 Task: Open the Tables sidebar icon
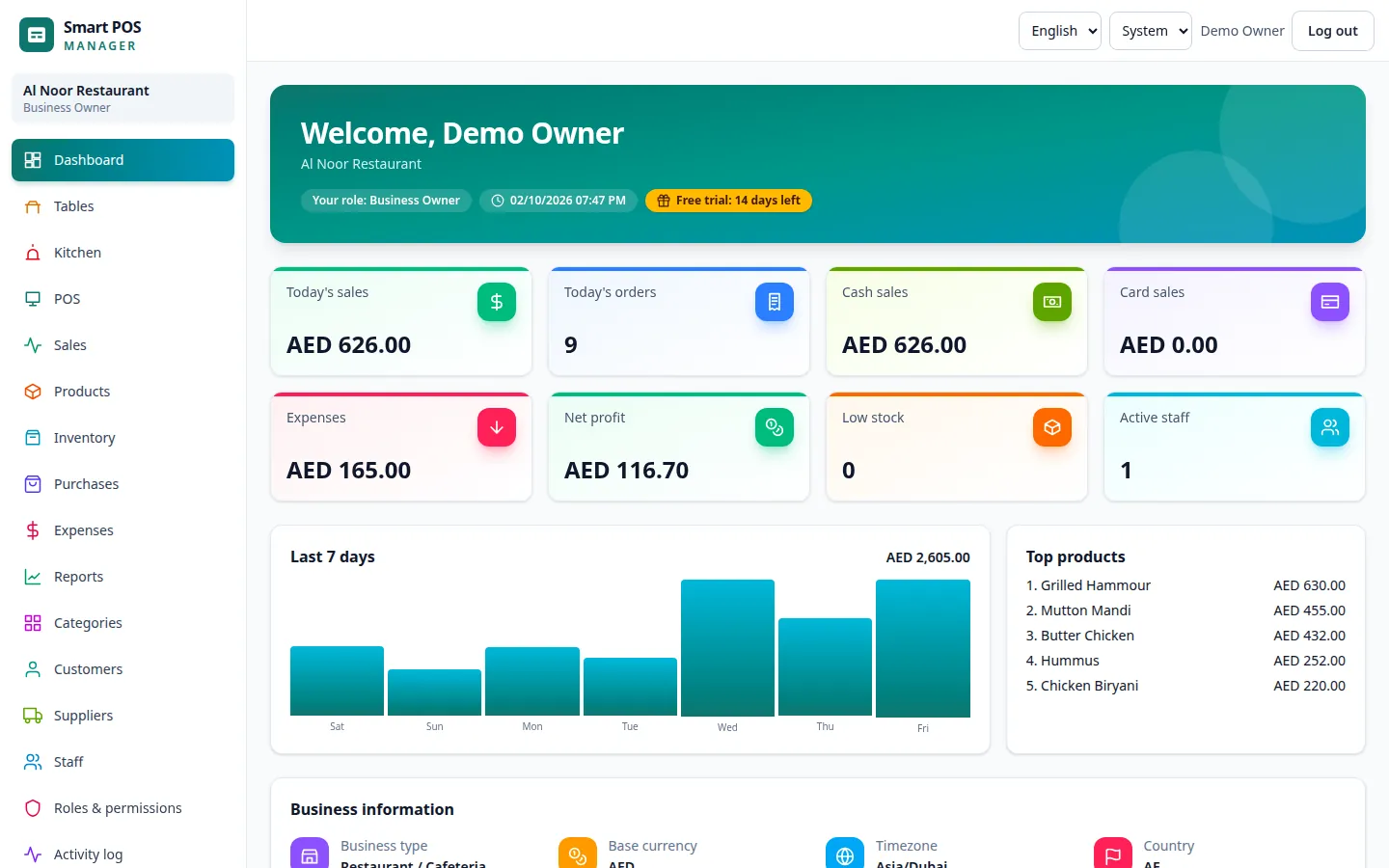tap(33, 206)
